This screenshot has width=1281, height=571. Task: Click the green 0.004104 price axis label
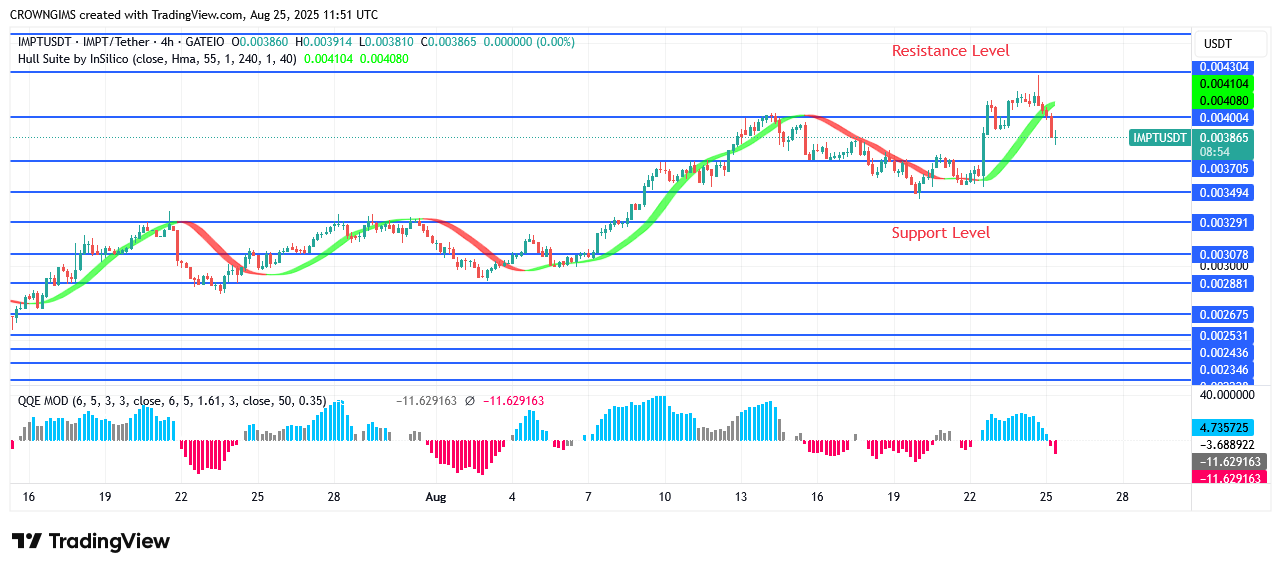(1225, 85)
